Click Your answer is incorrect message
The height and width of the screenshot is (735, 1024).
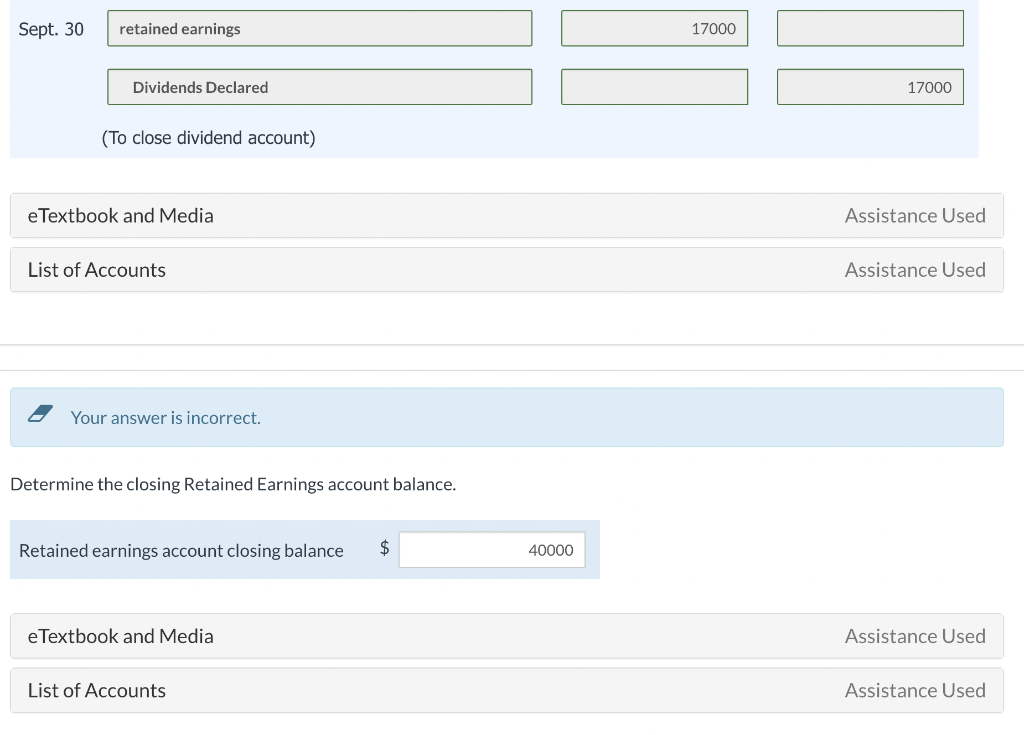(165, 417)
